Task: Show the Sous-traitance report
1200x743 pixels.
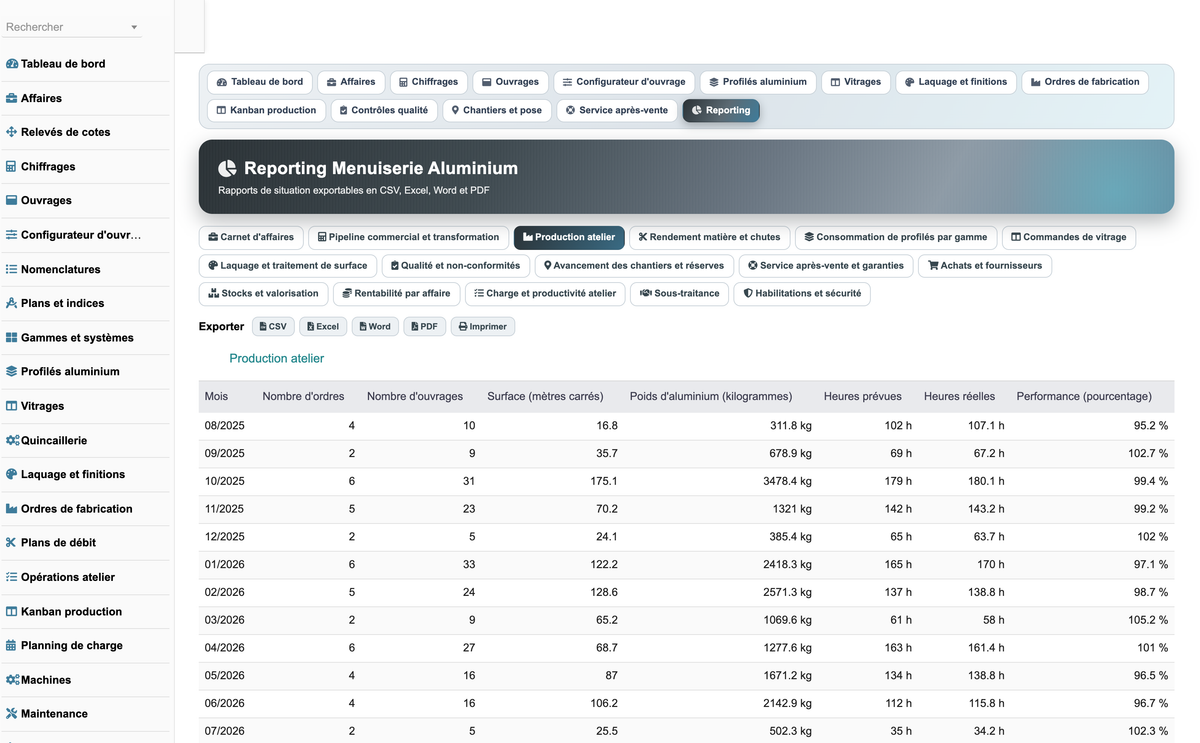Action: [x=679, y=293]
